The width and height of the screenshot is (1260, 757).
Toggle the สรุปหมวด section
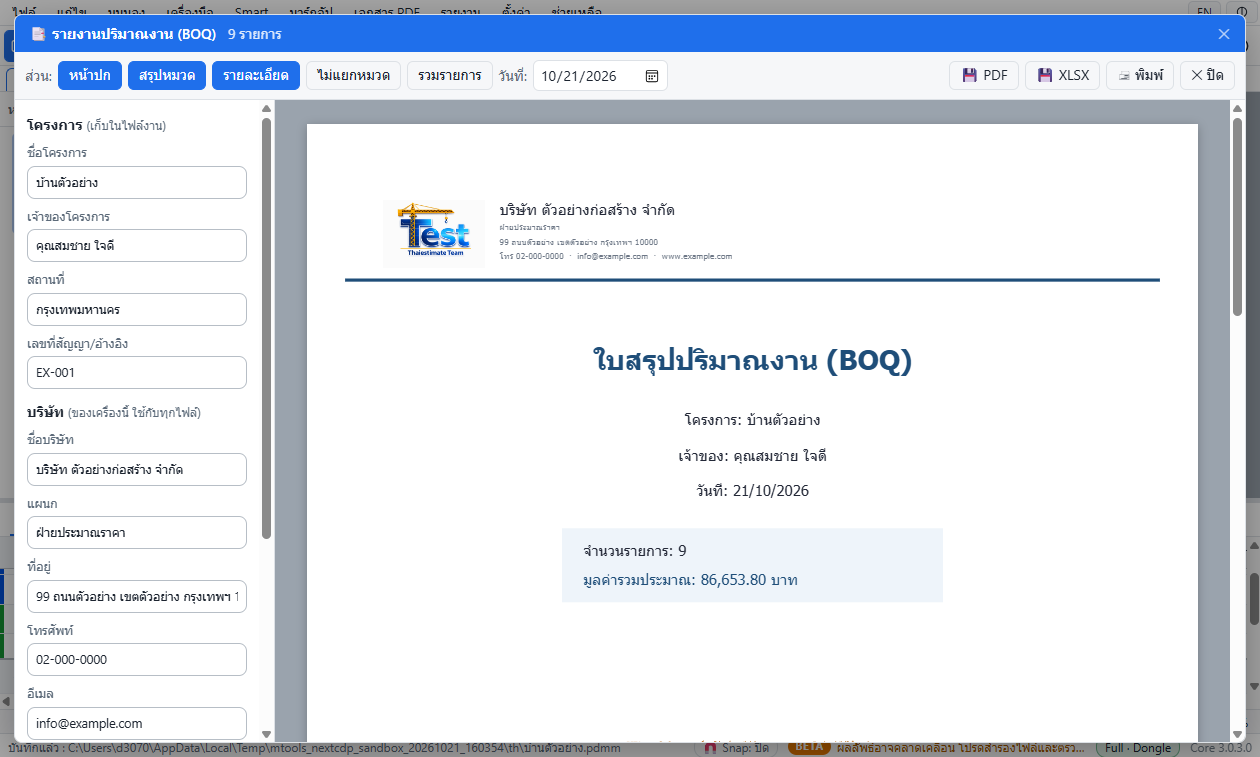pos(167,76)
